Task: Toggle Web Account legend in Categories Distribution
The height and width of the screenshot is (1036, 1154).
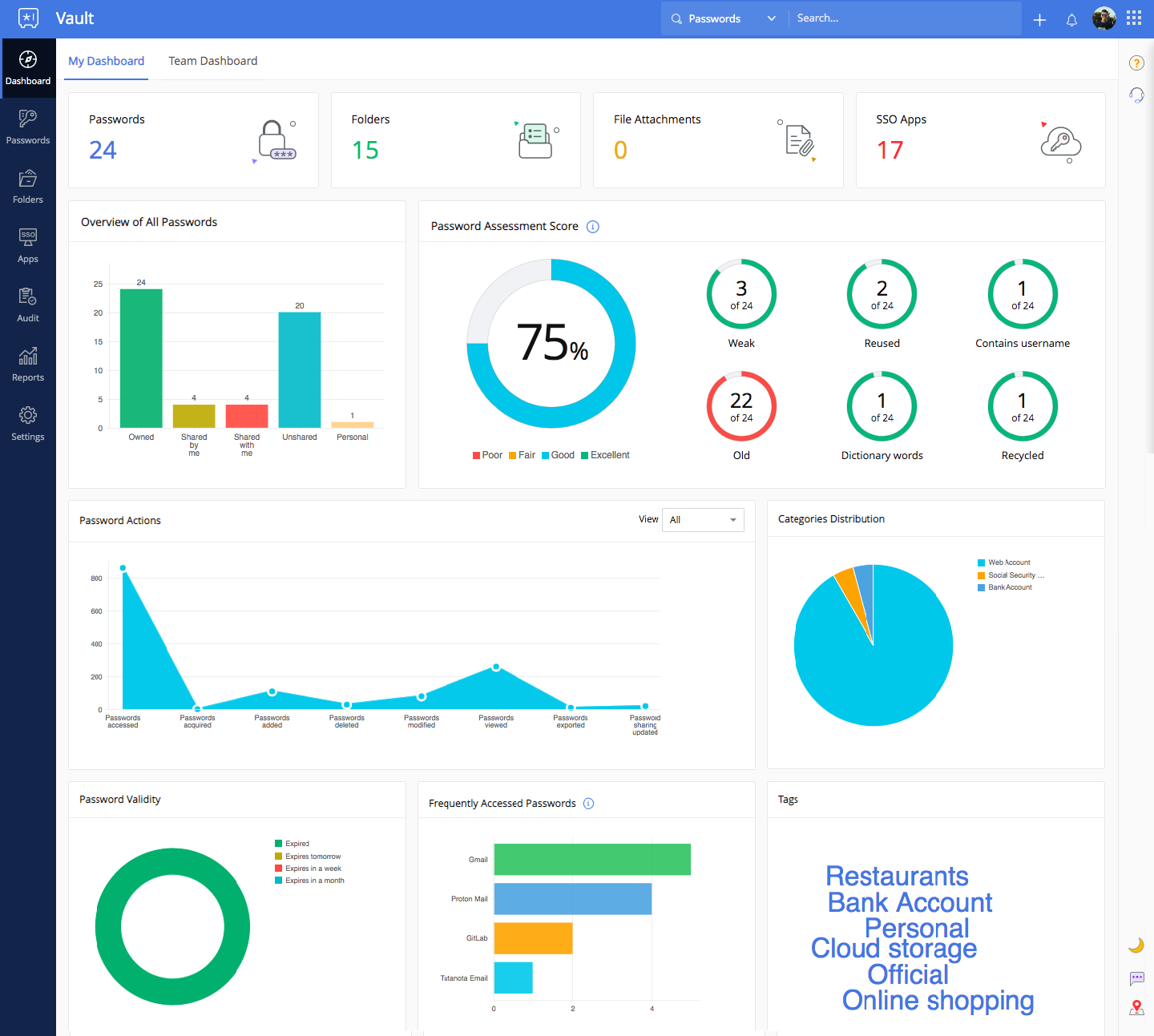Action: click(1004, 562)
